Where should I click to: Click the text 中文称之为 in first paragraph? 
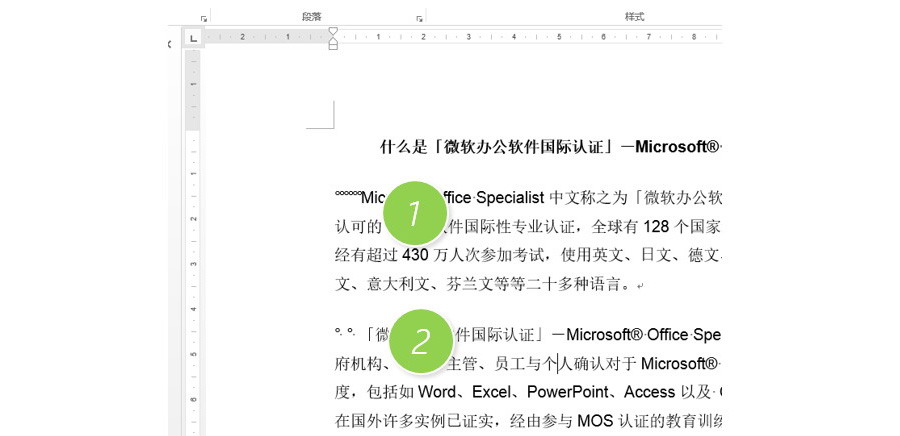pyautogui.click(x=588, y=198)
